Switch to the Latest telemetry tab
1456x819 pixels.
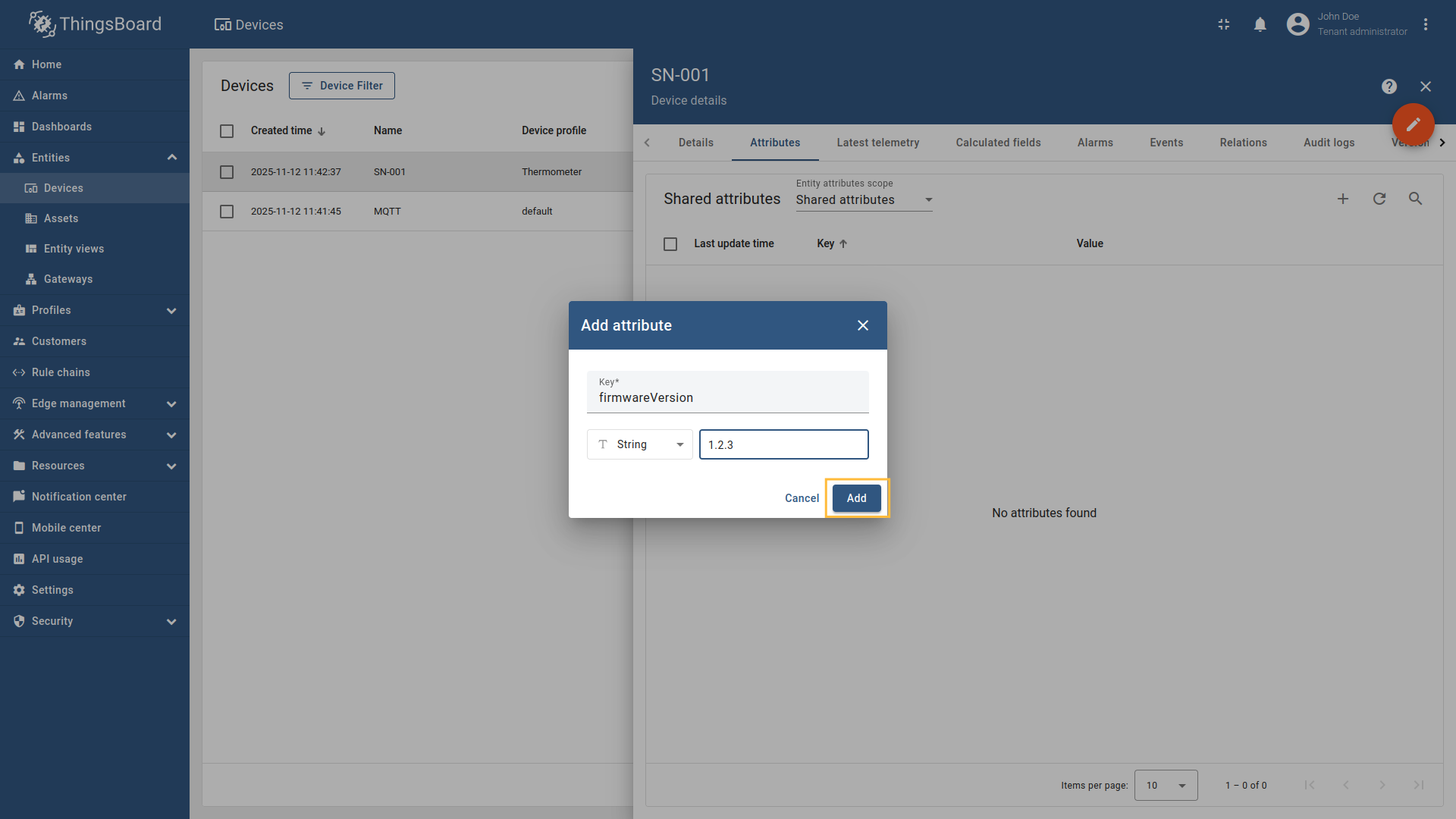point(877,143)
